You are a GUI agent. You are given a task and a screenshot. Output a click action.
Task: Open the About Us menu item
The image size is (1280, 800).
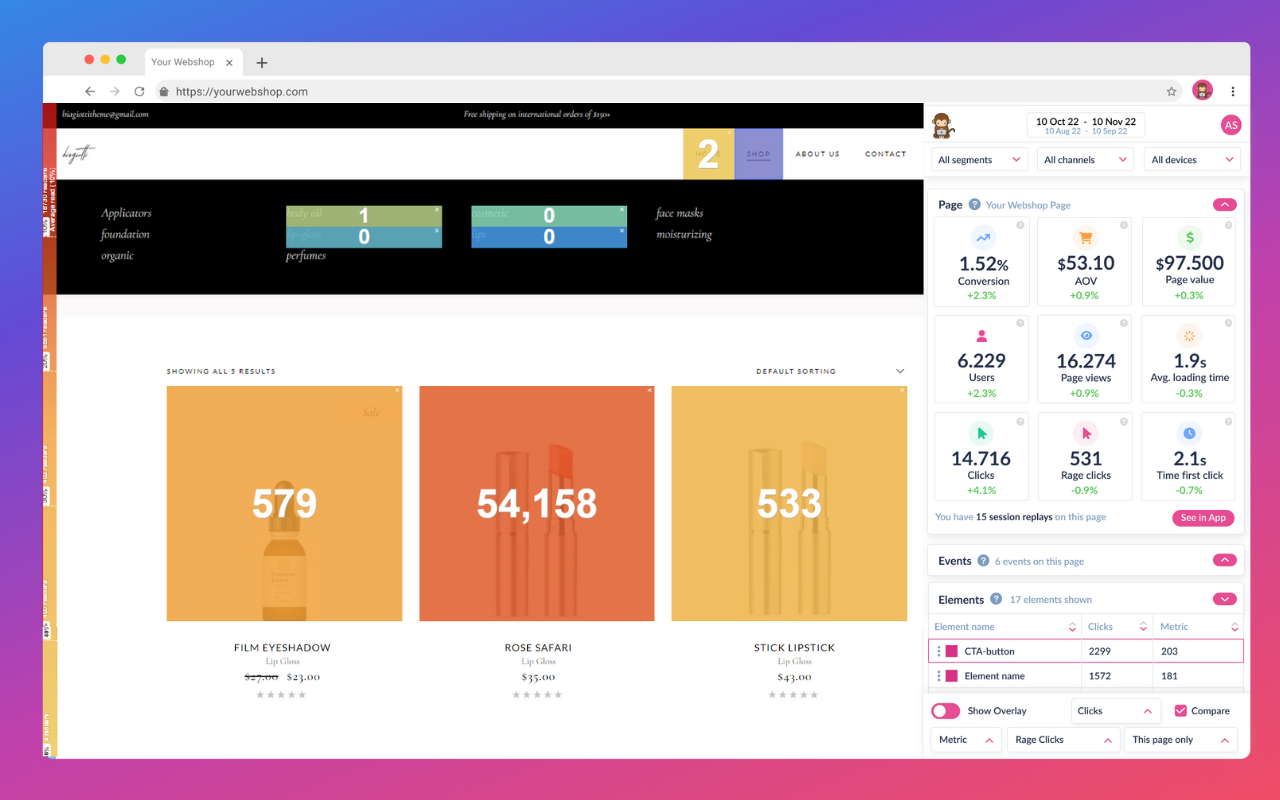click(818, 154)
